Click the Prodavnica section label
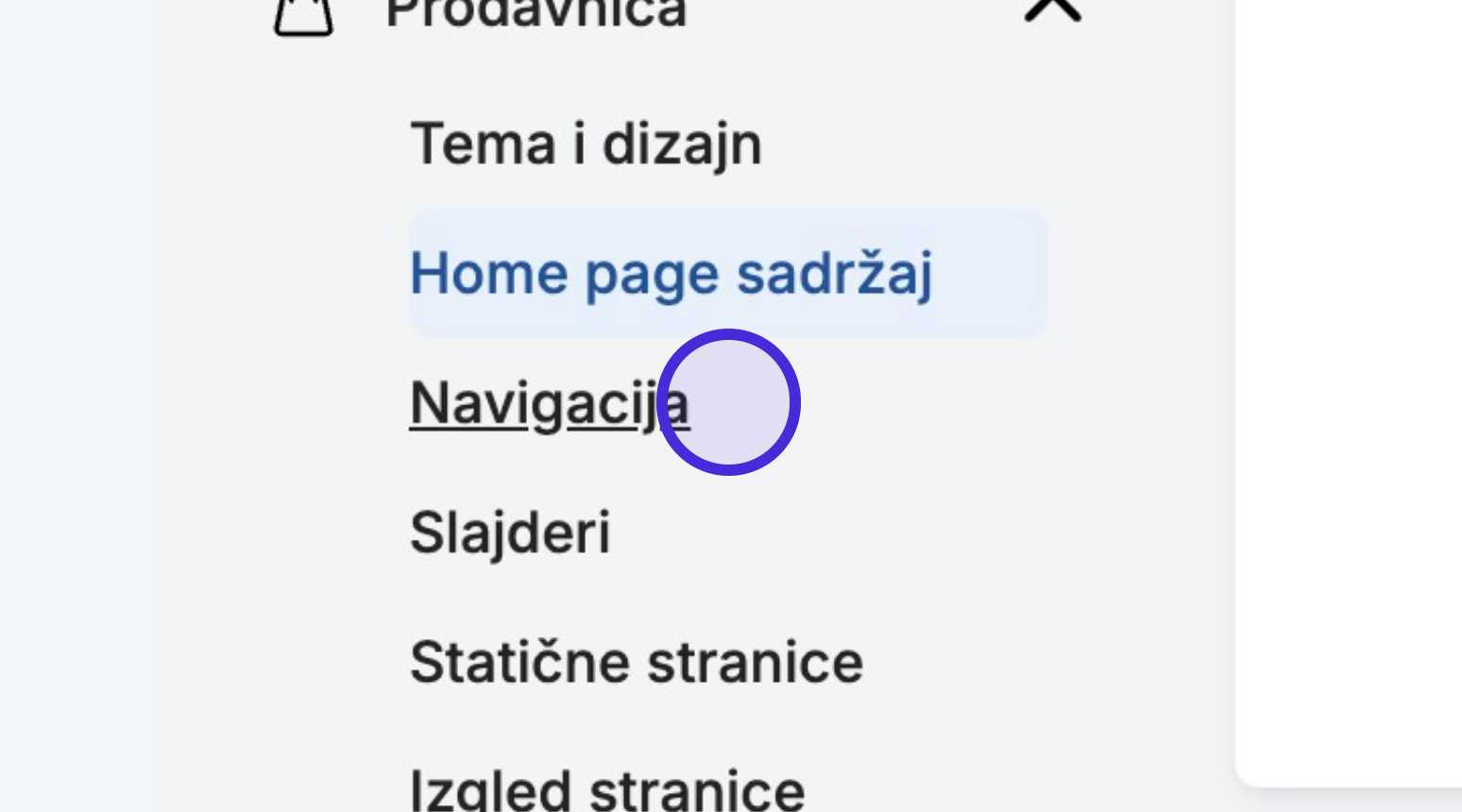Screen dimensions: 1462x812 [x=536, y=15]
